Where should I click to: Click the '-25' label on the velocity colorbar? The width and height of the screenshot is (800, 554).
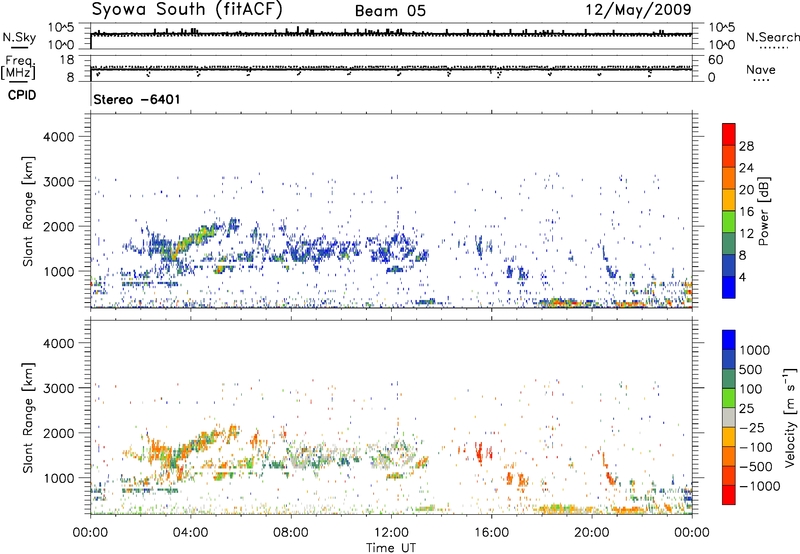751,427
